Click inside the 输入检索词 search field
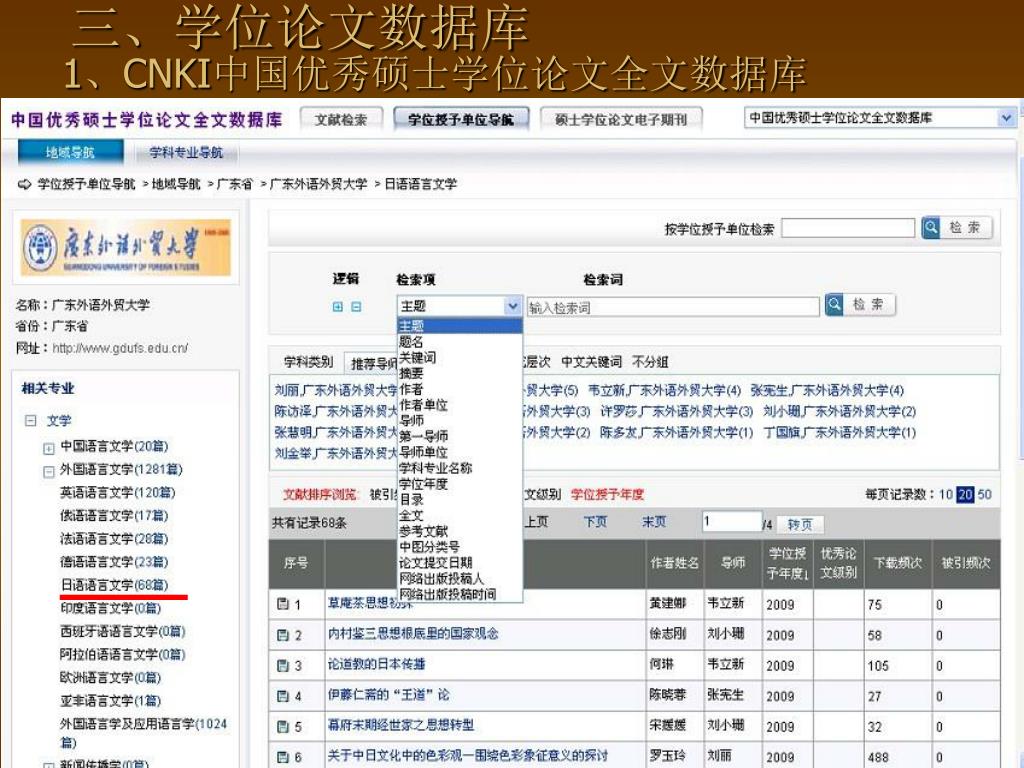Screen dimensions: 1024x768 click(673, 307)
